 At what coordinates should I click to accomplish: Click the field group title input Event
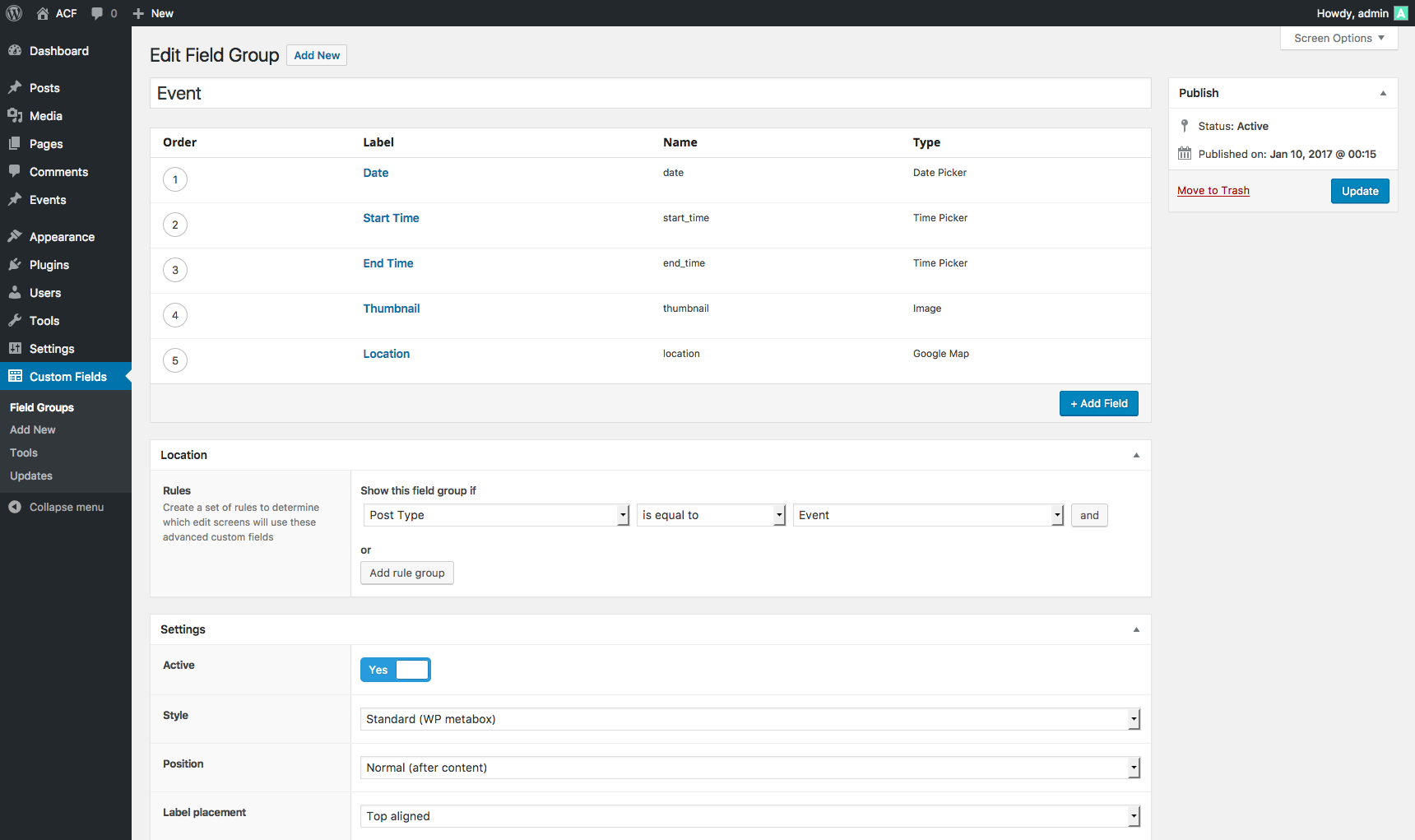pos(650,93)
